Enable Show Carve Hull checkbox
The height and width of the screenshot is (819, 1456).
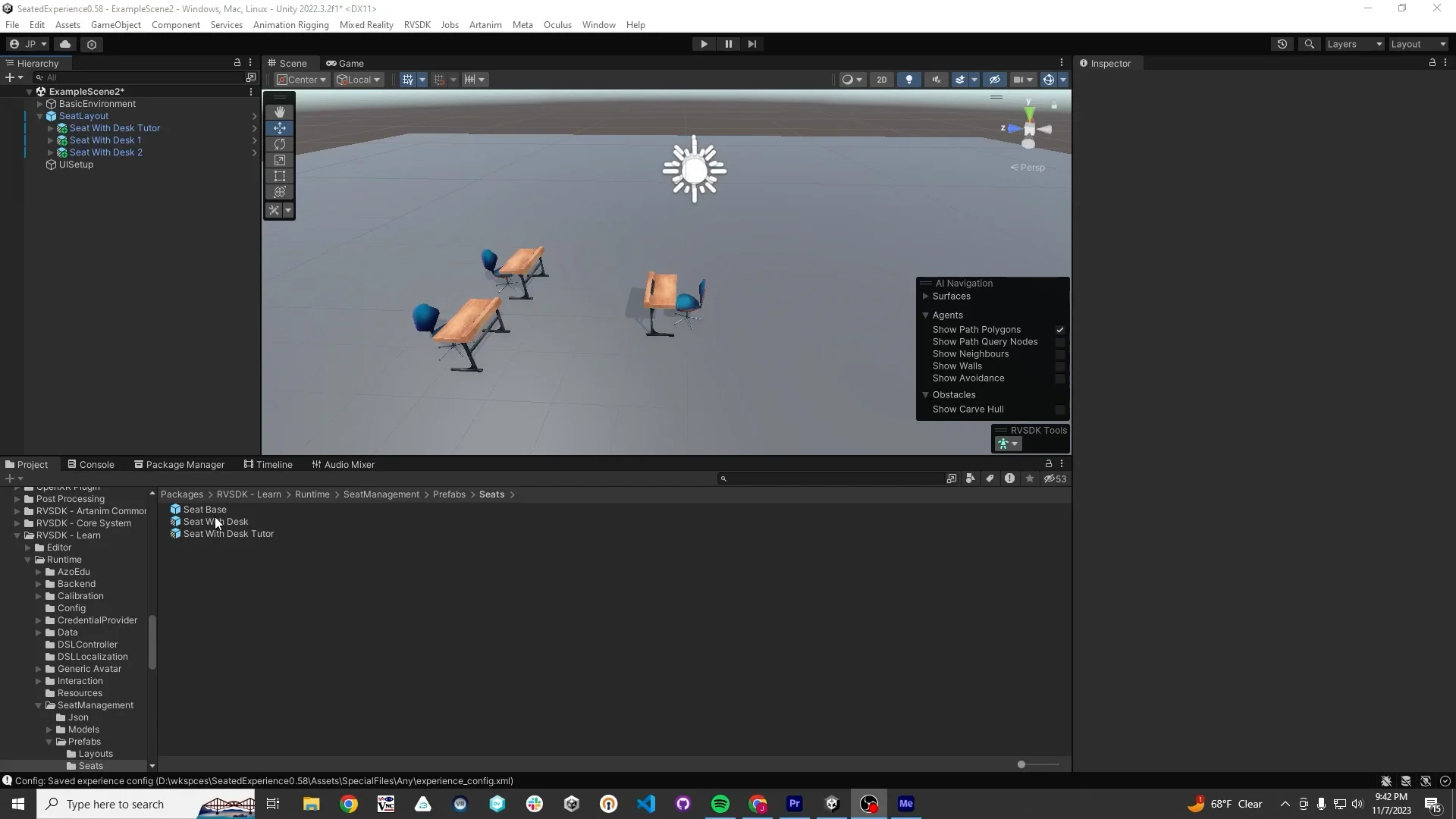click(x=1060, y=409)
